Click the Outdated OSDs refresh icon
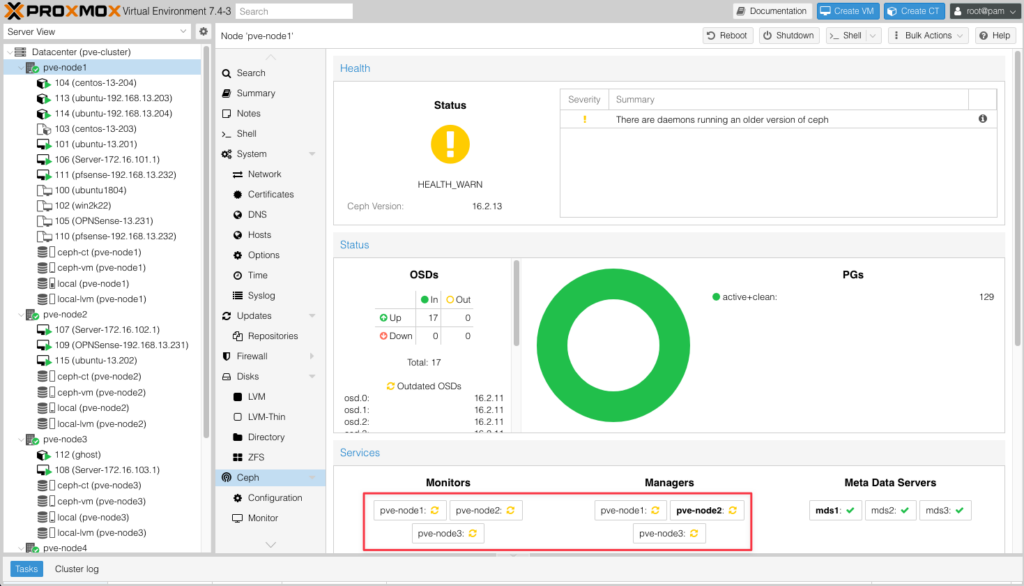The height and width of the screenshot is (586, 1024). pyautogui.click(x=391, y=386)
